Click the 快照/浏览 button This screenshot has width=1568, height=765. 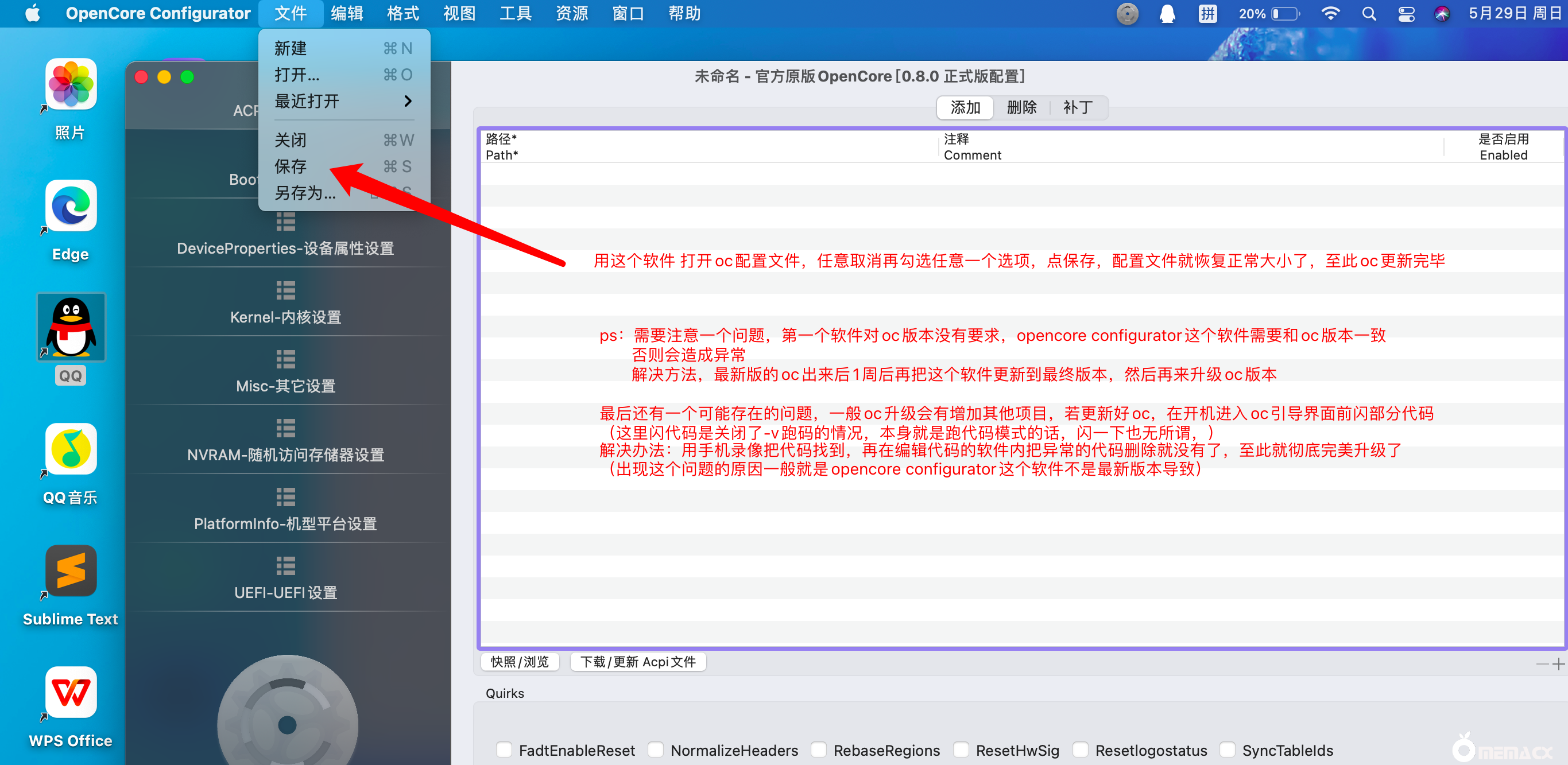click(x=520, y=662)
